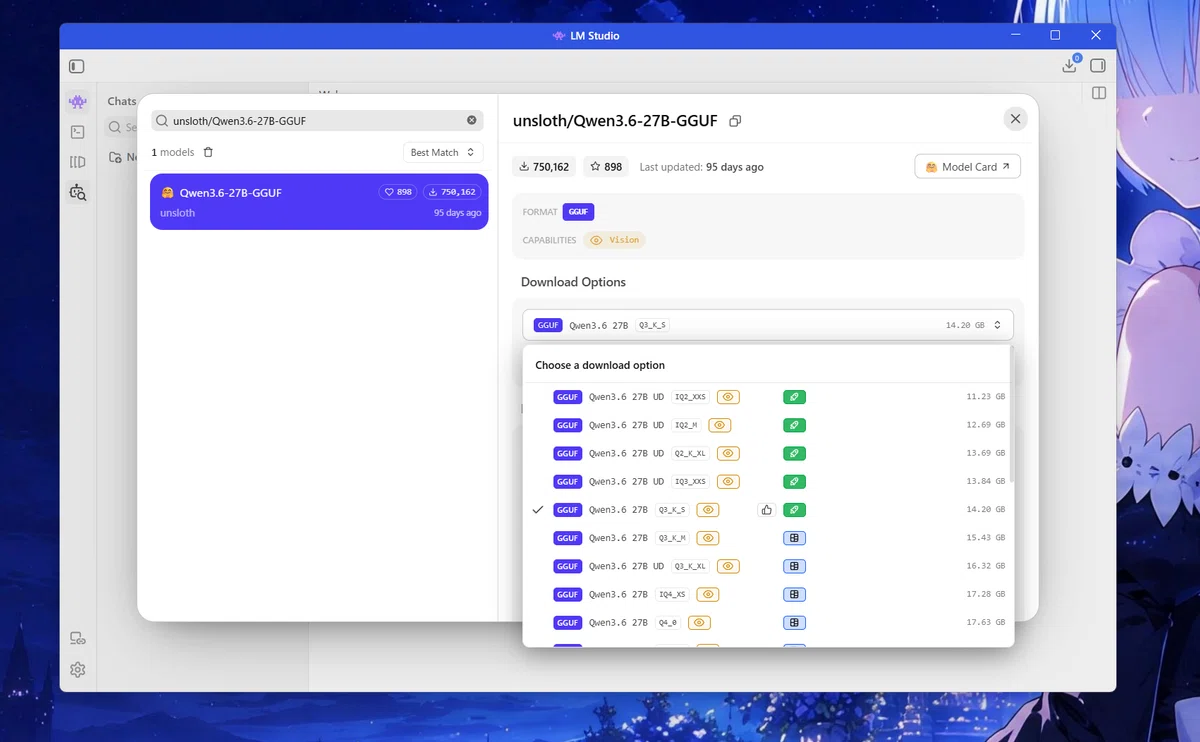This screenshot has width=1200, height=742.
Task: Click the Vision capability badge
Action: tap(614, 240)
